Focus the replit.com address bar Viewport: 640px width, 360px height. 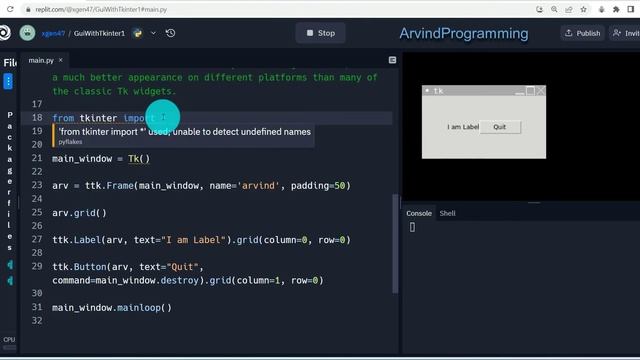101,9
